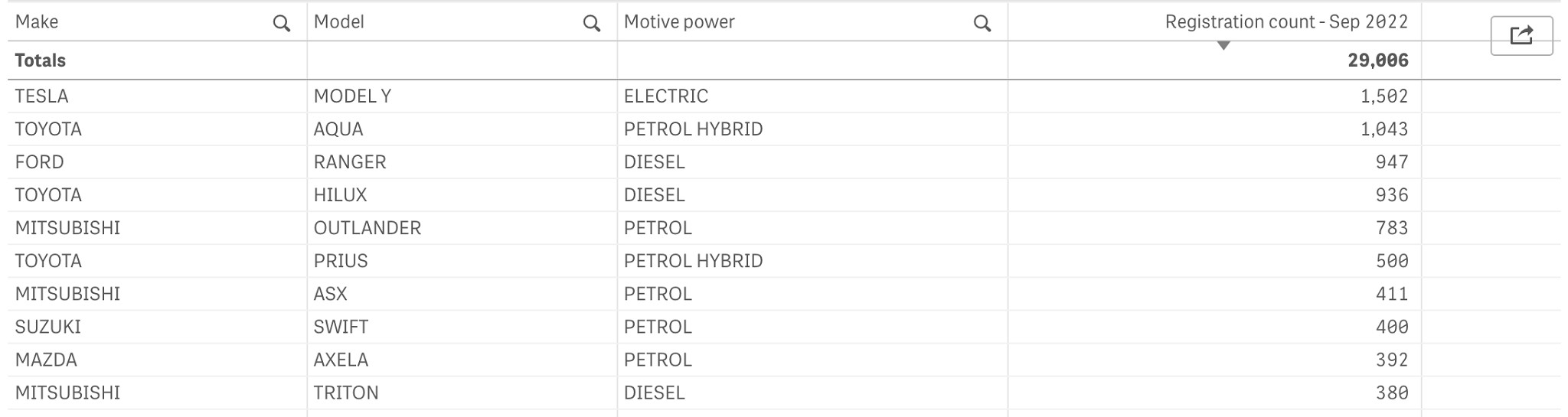
Task: Select PETROL in the OUTLANDER row
Action: (658, 228)
